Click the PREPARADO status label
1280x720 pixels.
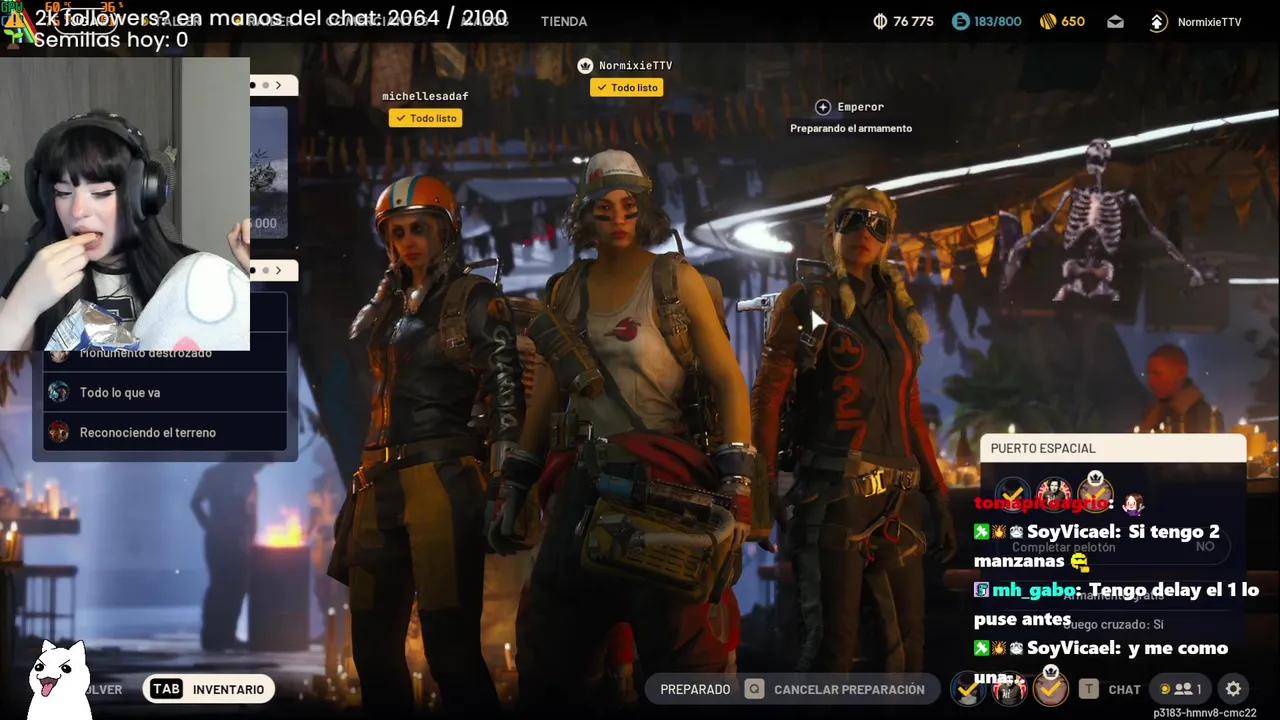click(695, 690)
